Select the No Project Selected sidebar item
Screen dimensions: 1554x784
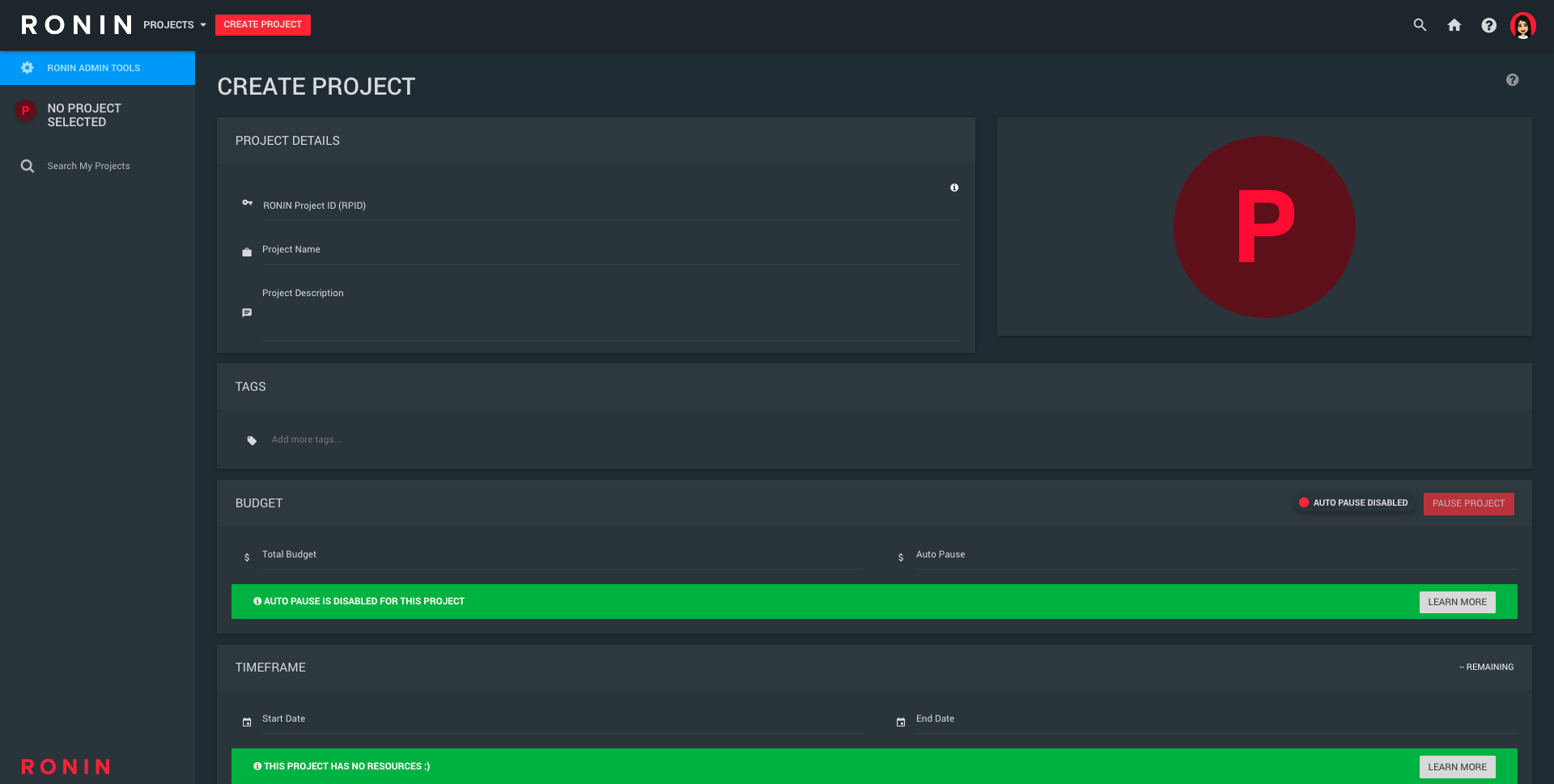(x=97, y=115)
